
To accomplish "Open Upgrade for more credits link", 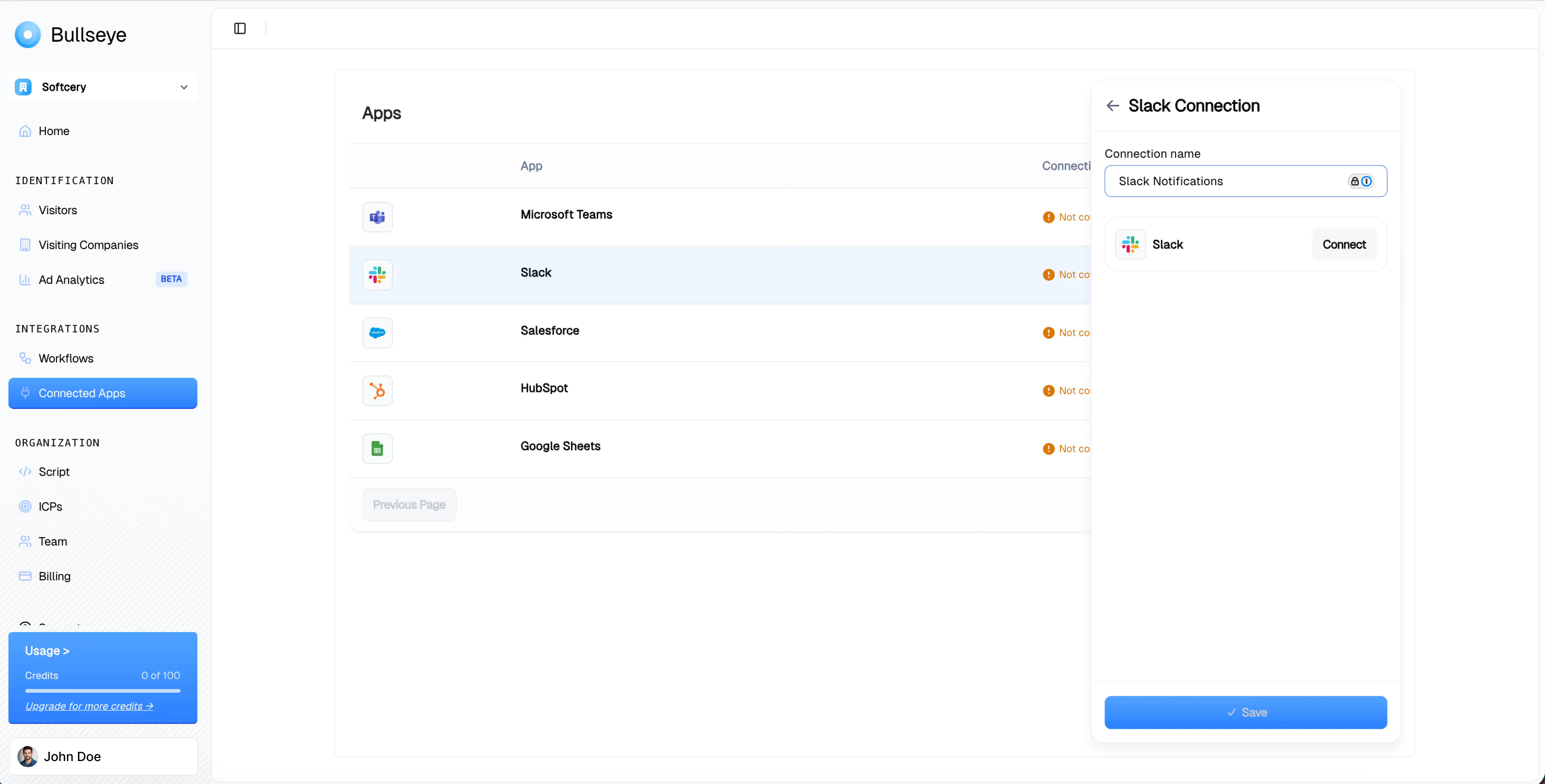I will point(89,705).
